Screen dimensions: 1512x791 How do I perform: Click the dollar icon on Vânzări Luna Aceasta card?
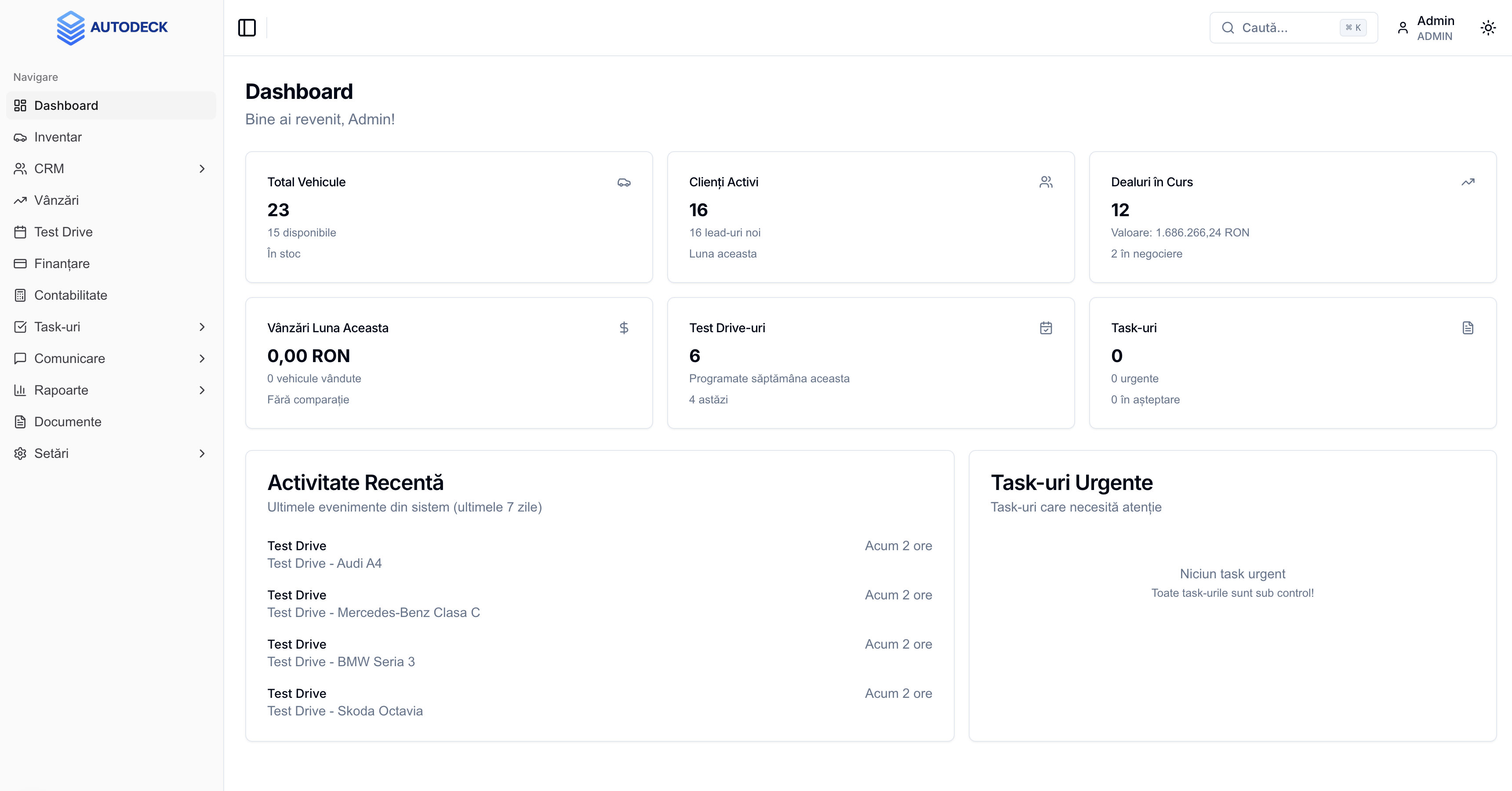click(624, 328)
